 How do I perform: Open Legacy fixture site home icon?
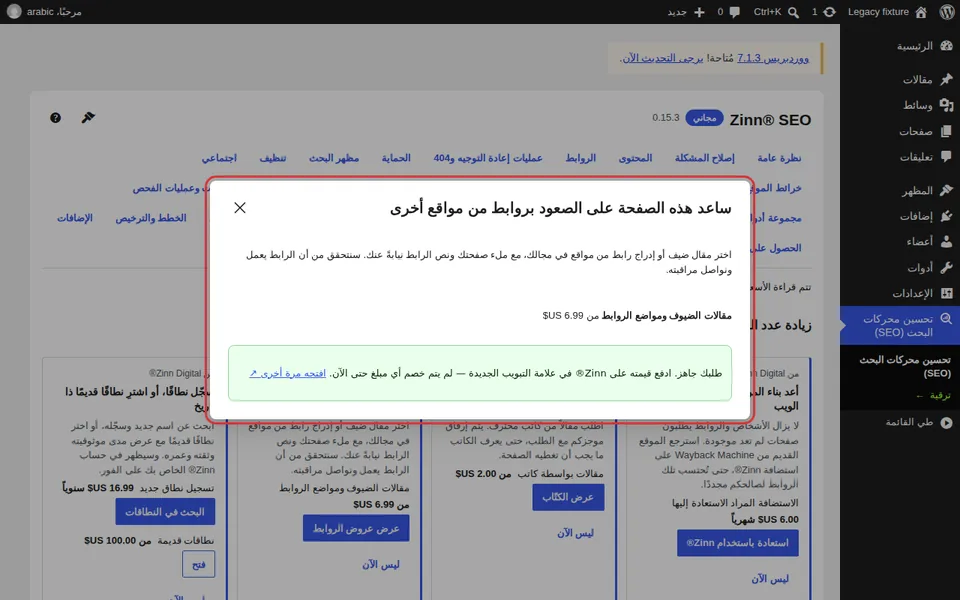(x=921, y=12)
